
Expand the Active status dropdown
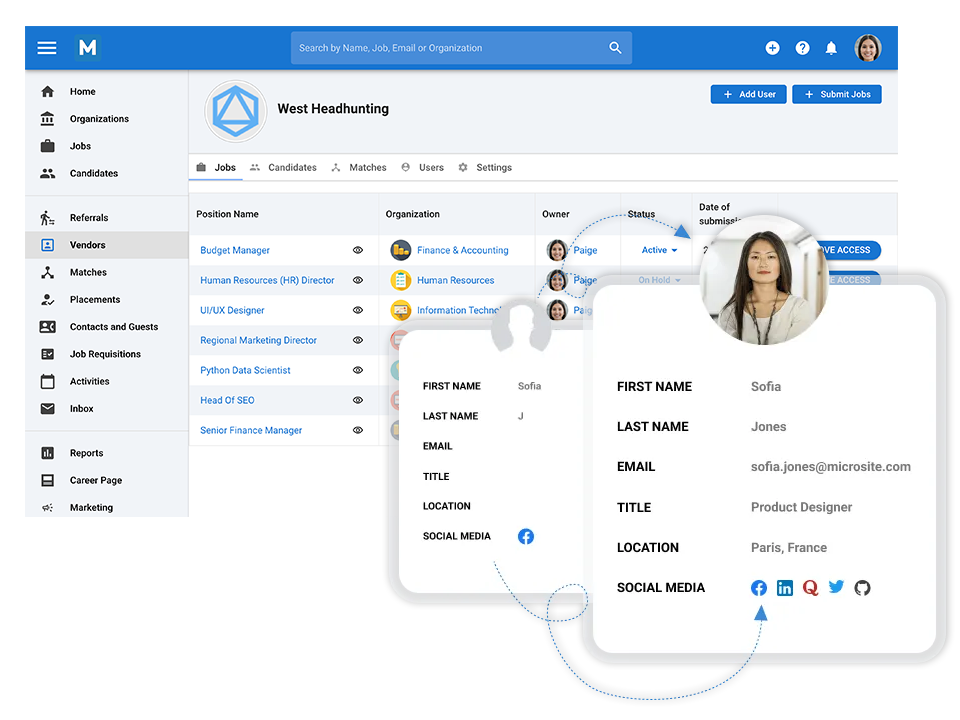pos(660,250)
